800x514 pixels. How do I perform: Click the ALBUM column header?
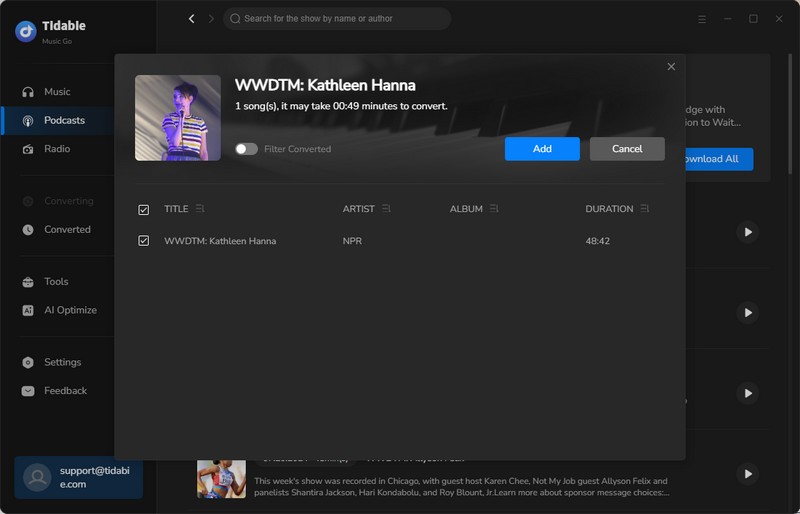(x=466, y=209)
